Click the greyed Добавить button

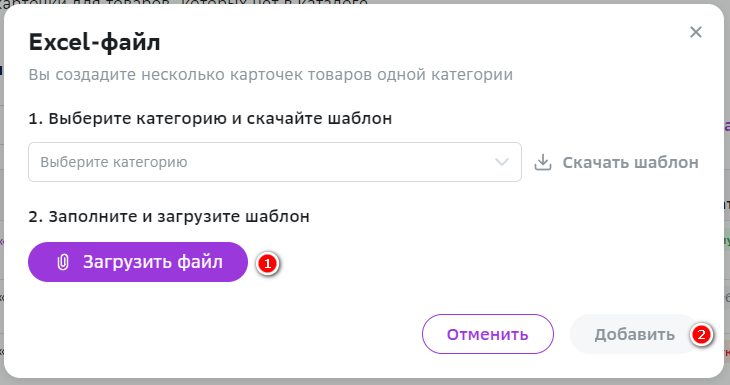pyautogui.click(x=634, y=334)
